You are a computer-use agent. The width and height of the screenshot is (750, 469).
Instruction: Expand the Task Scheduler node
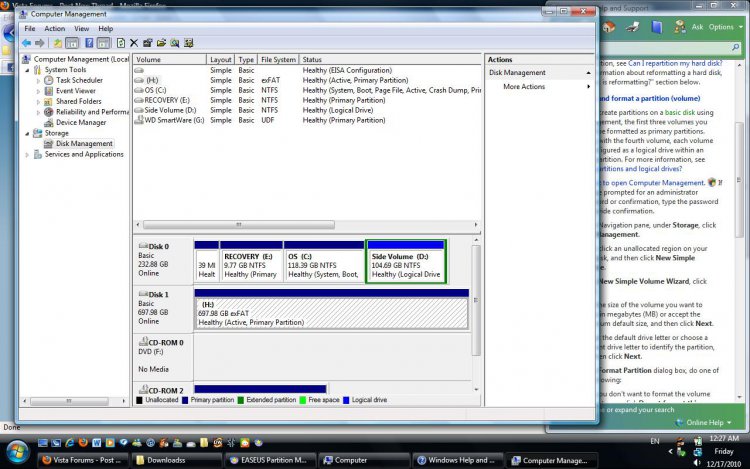tap(38, 81)
